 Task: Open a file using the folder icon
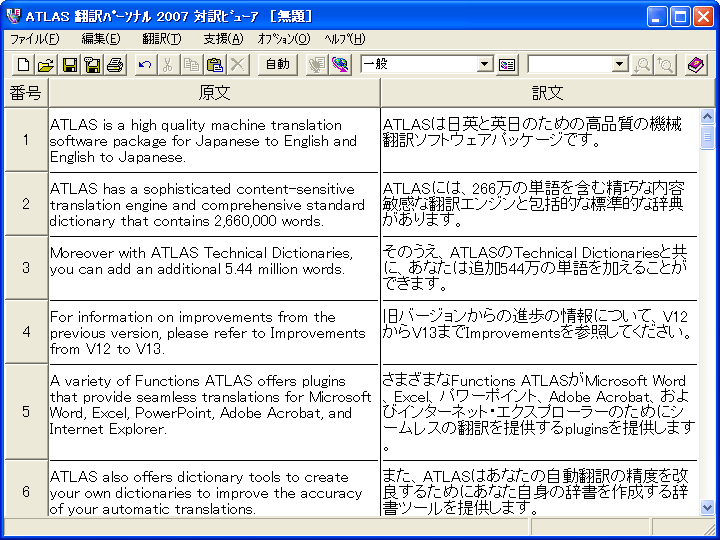coord(46,65)
